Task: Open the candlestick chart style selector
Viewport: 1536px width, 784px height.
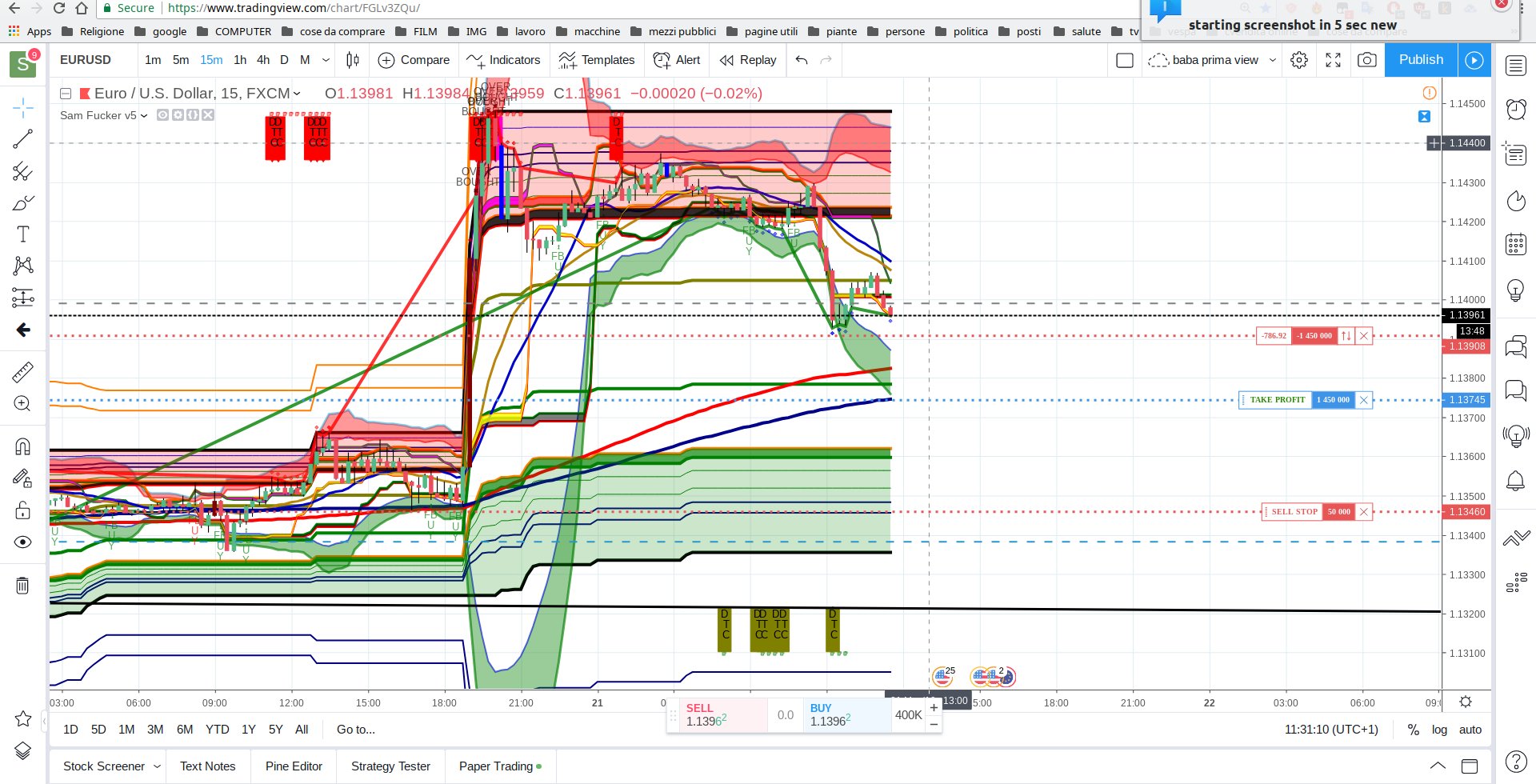Action: pyautogui.click(x=353, y=60)
